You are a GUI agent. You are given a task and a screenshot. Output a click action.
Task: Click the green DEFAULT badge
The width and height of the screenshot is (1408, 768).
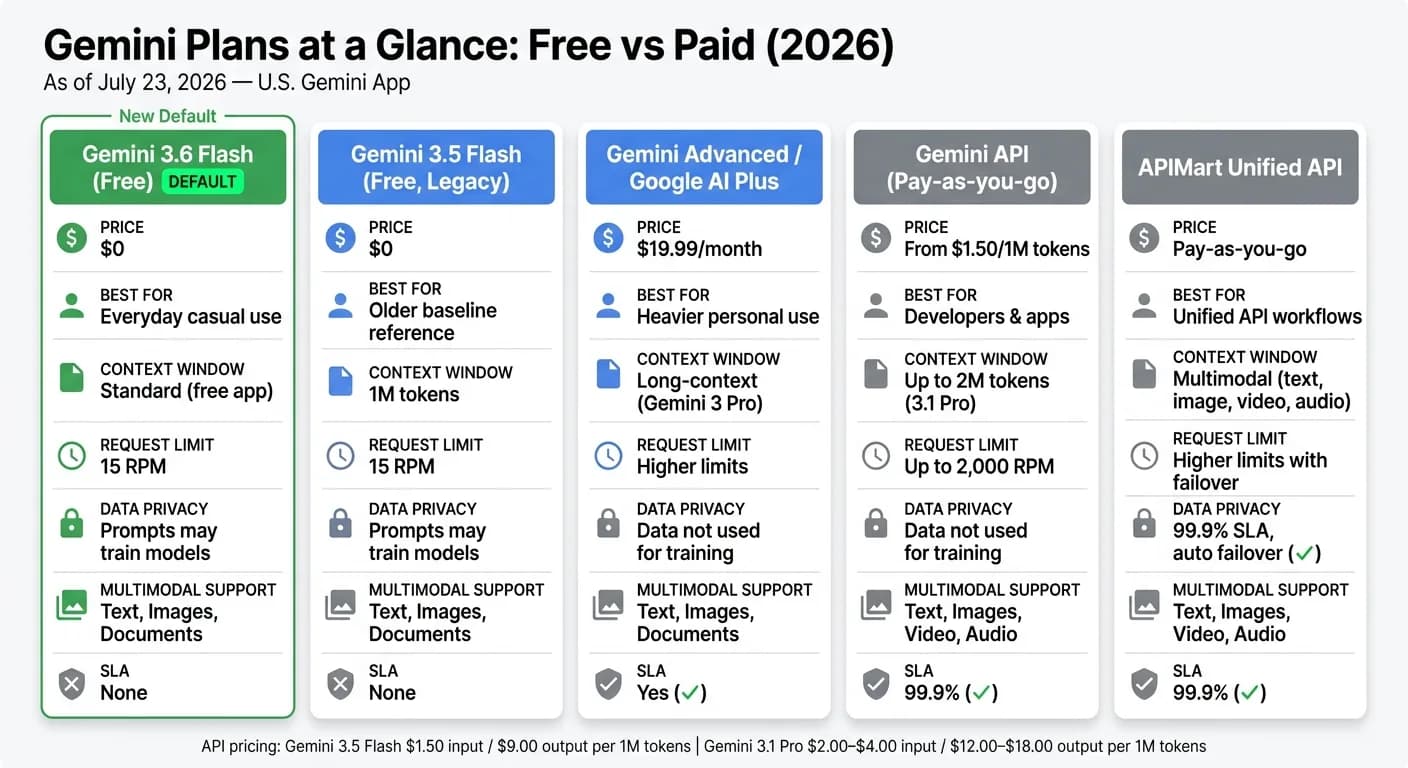202,181
